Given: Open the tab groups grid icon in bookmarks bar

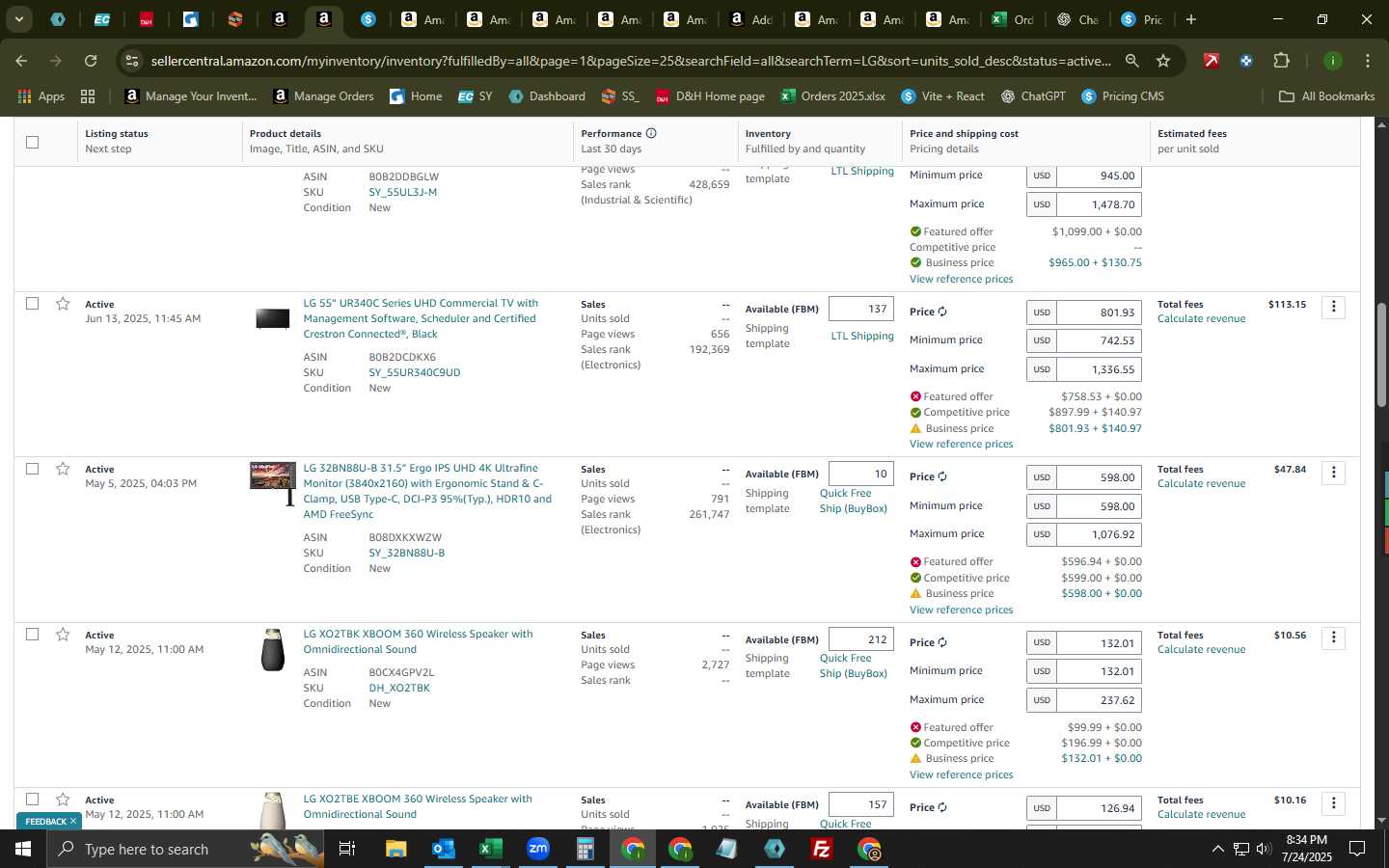Looking at the screenshot, I should [x=88, y=96].
